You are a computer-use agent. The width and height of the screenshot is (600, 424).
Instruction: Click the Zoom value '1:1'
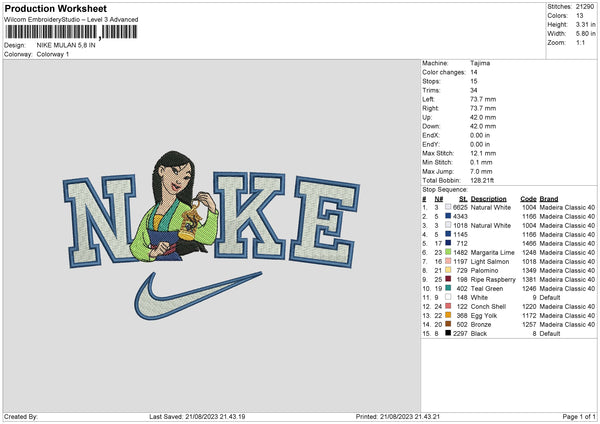pos(580,42)
